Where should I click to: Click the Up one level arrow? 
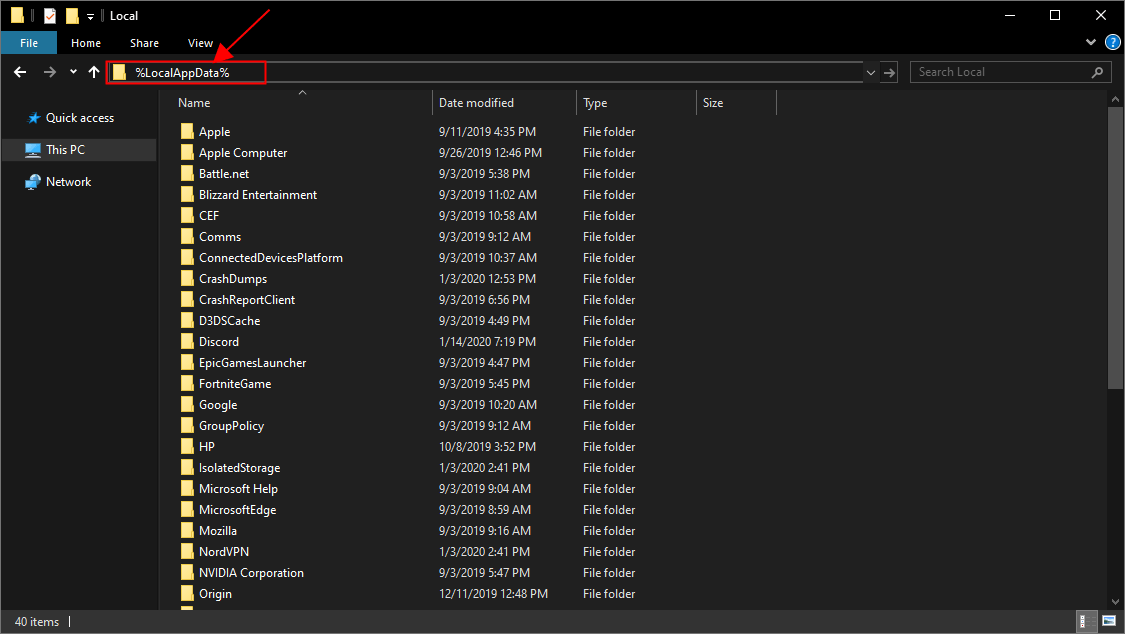[x=94, y=72]
